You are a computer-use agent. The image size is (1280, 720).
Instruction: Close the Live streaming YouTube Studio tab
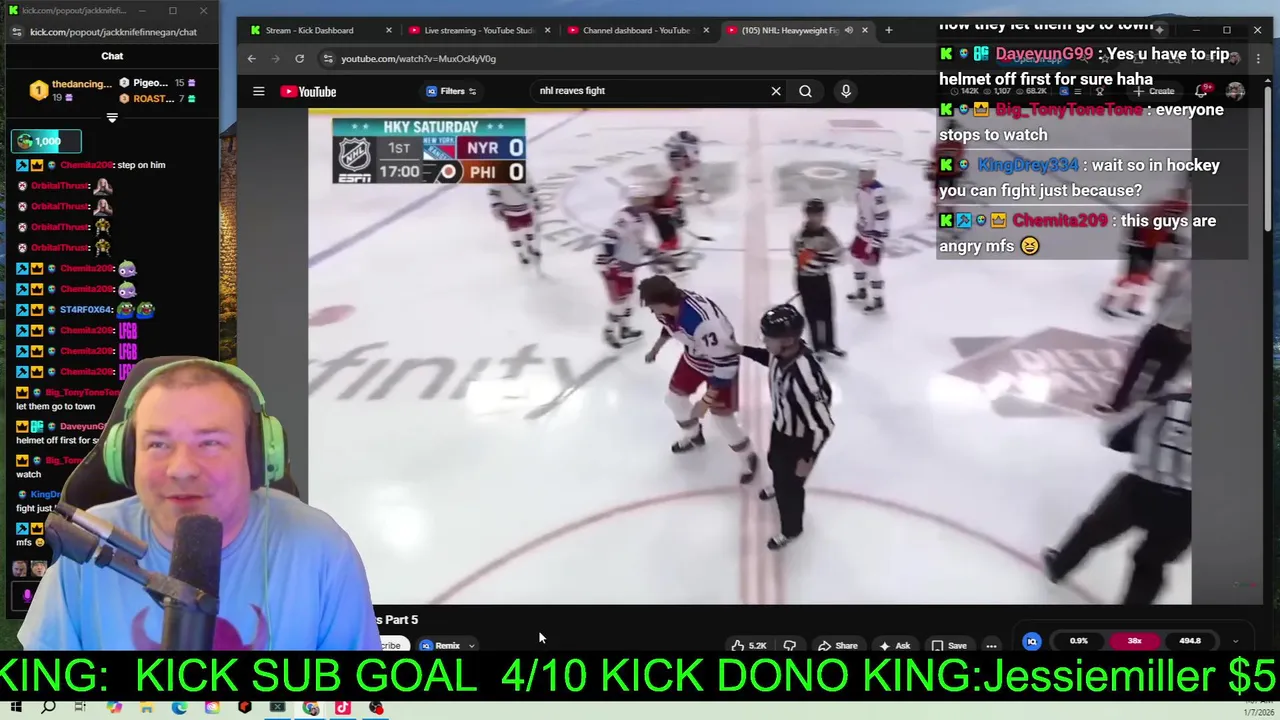[547, 30]
